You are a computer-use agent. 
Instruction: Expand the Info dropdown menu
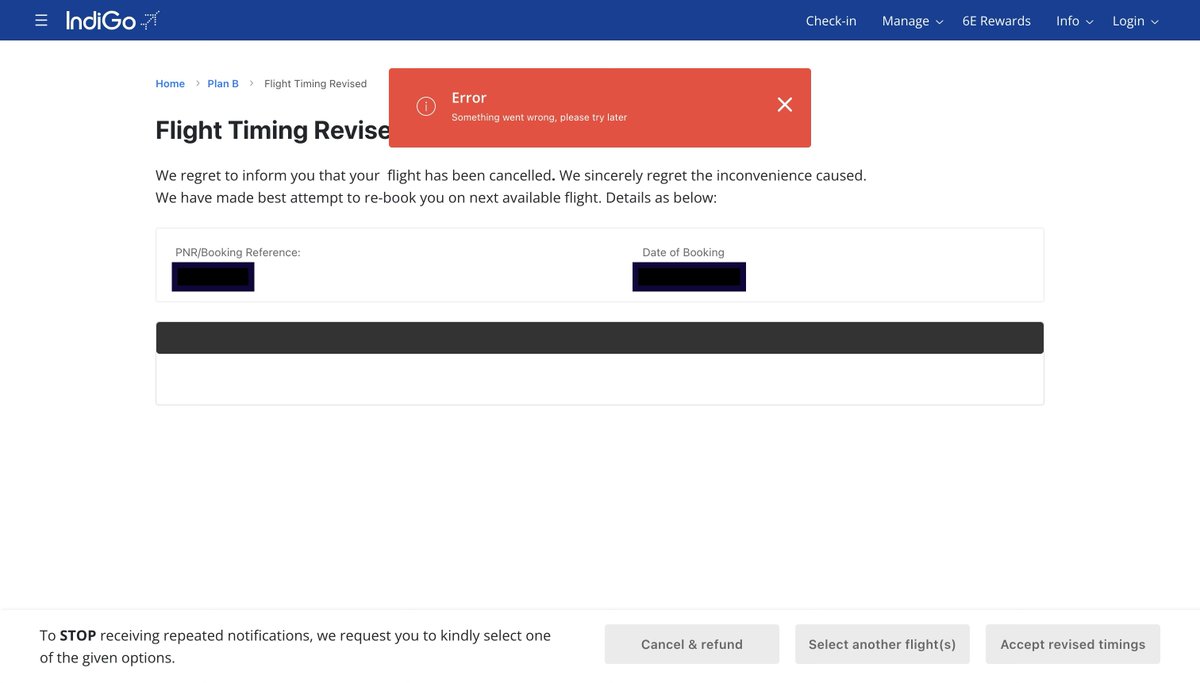1075,21
